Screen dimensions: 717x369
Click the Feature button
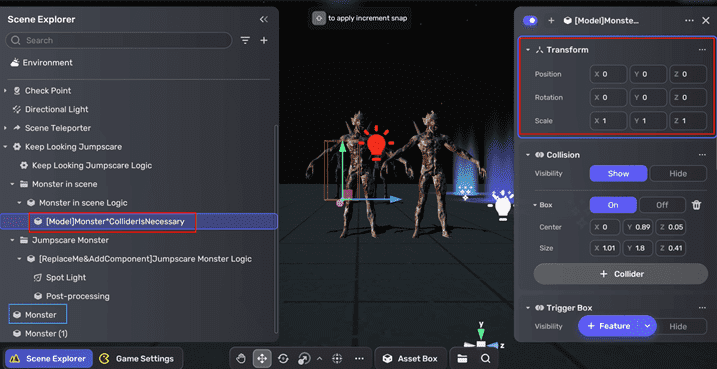609,326
